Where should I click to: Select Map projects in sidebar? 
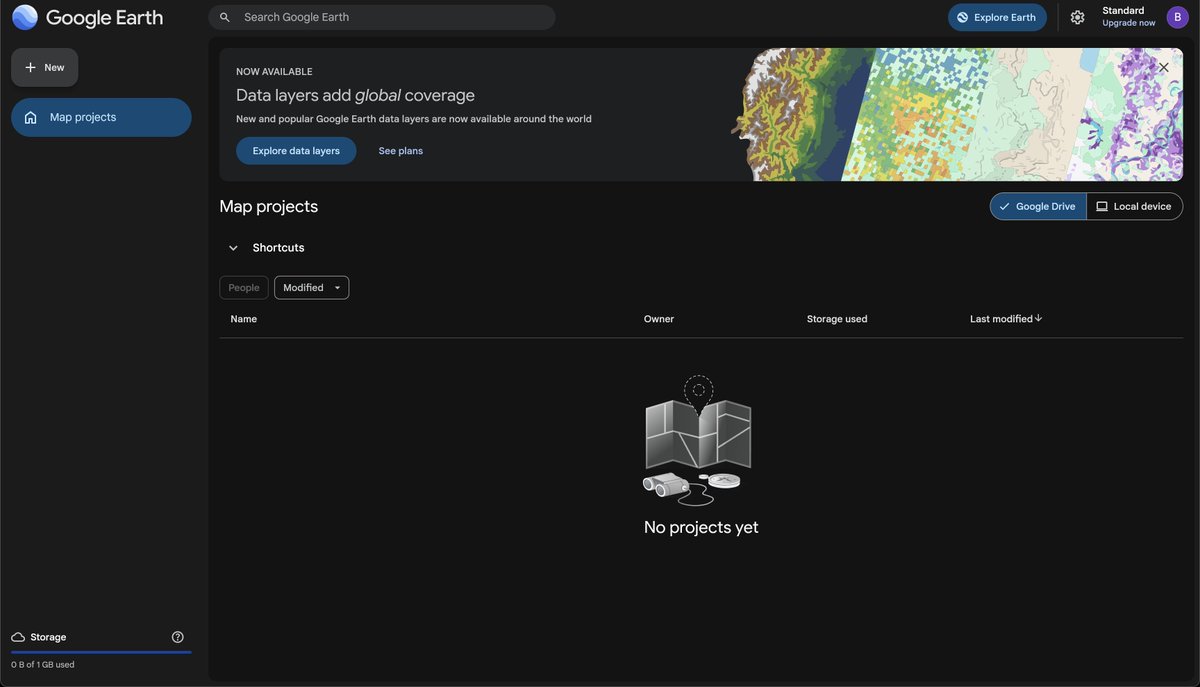pyautogui.click(x=101, y=117)
